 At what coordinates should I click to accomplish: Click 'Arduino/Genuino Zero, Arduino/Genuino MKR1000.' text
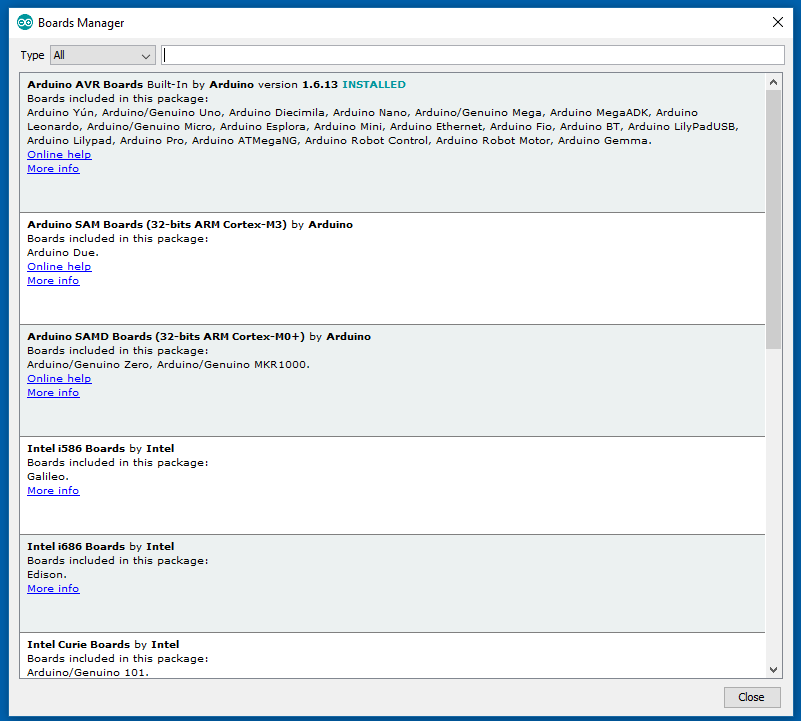169,364
